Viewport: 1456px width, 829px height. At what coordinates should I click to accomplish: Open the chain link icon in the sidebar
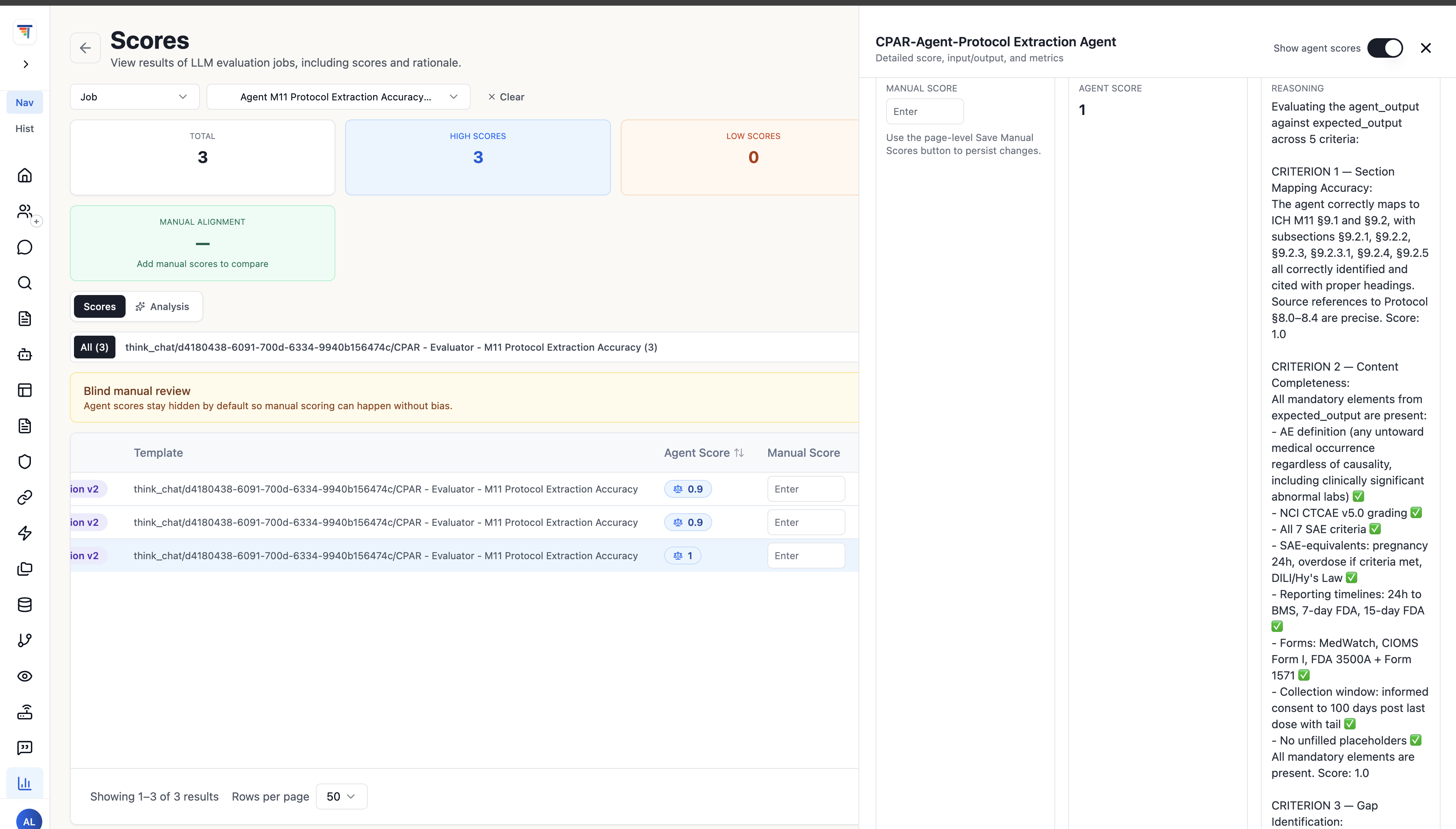pos(24,498)
